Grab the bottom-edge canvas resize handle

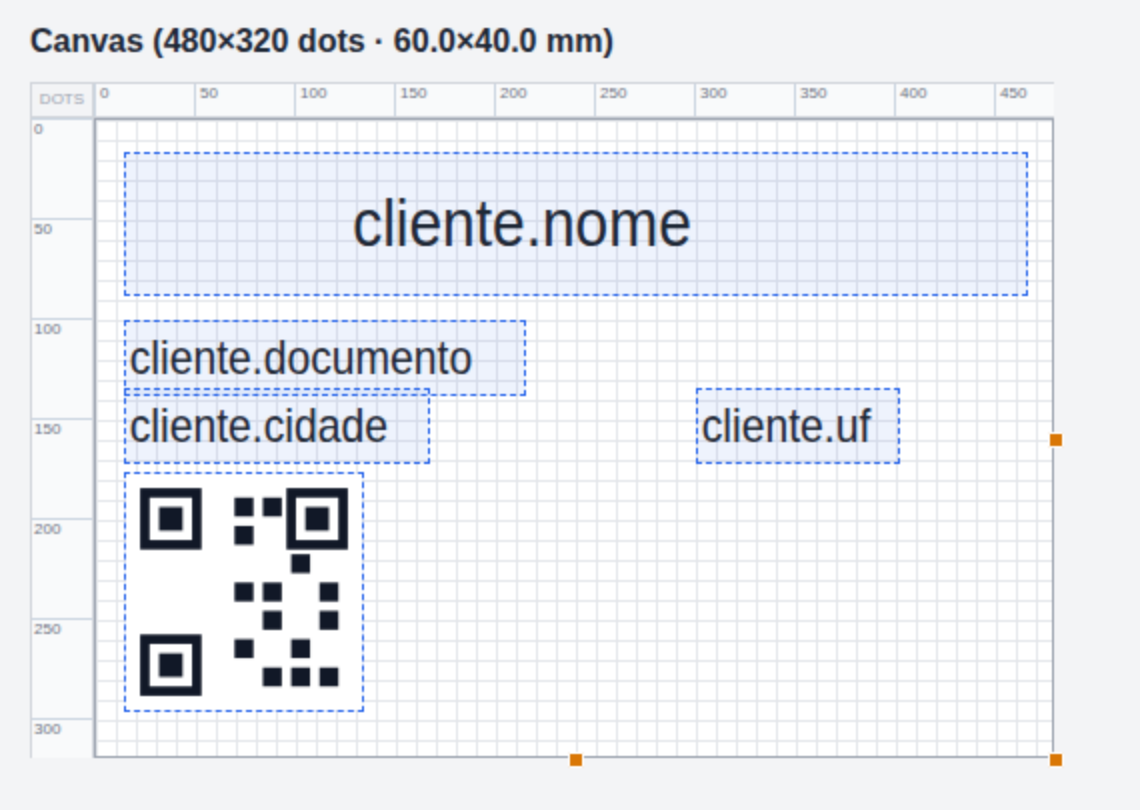tap(576, 760)
